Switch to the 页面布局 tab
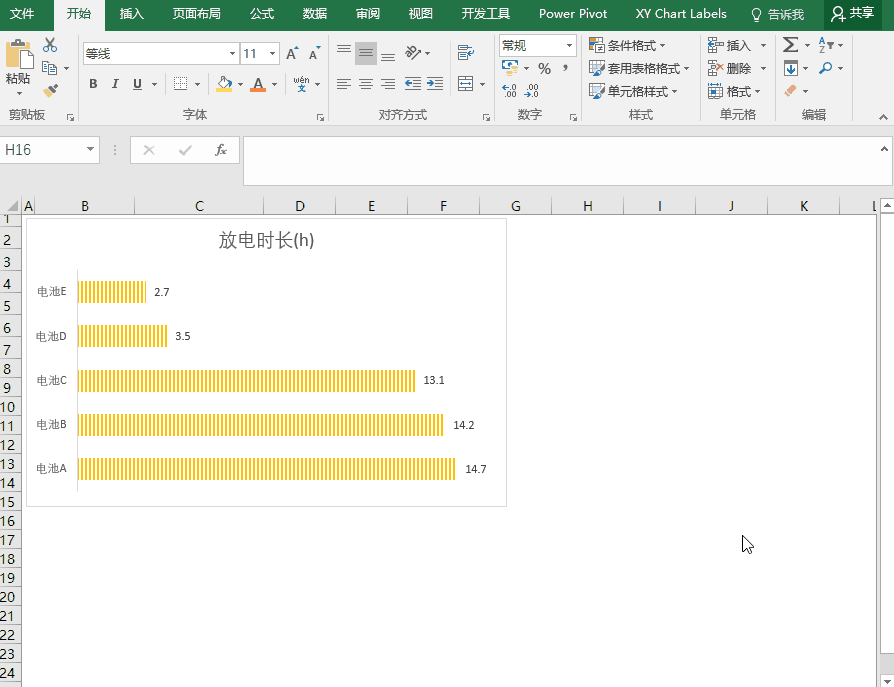Viewport: 894px width, 687px height. 197,14
